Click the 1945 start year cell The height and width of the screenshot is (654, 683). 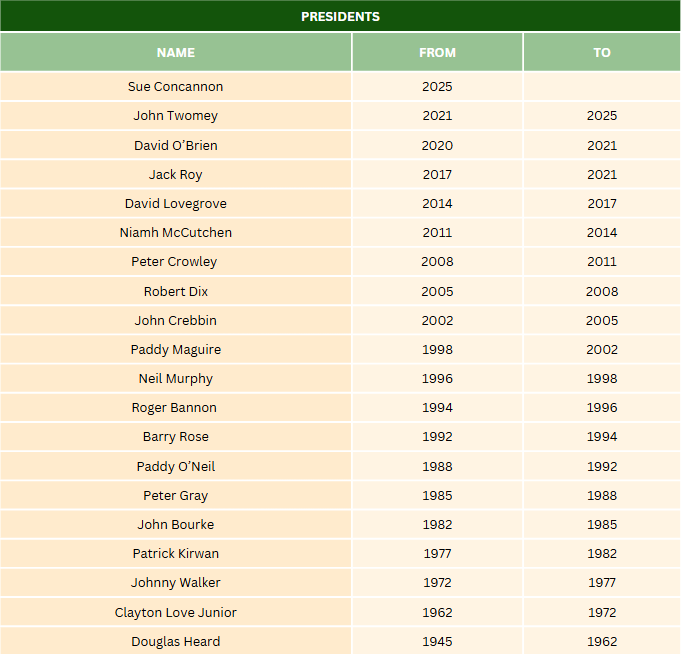click(x=437, y=641)
